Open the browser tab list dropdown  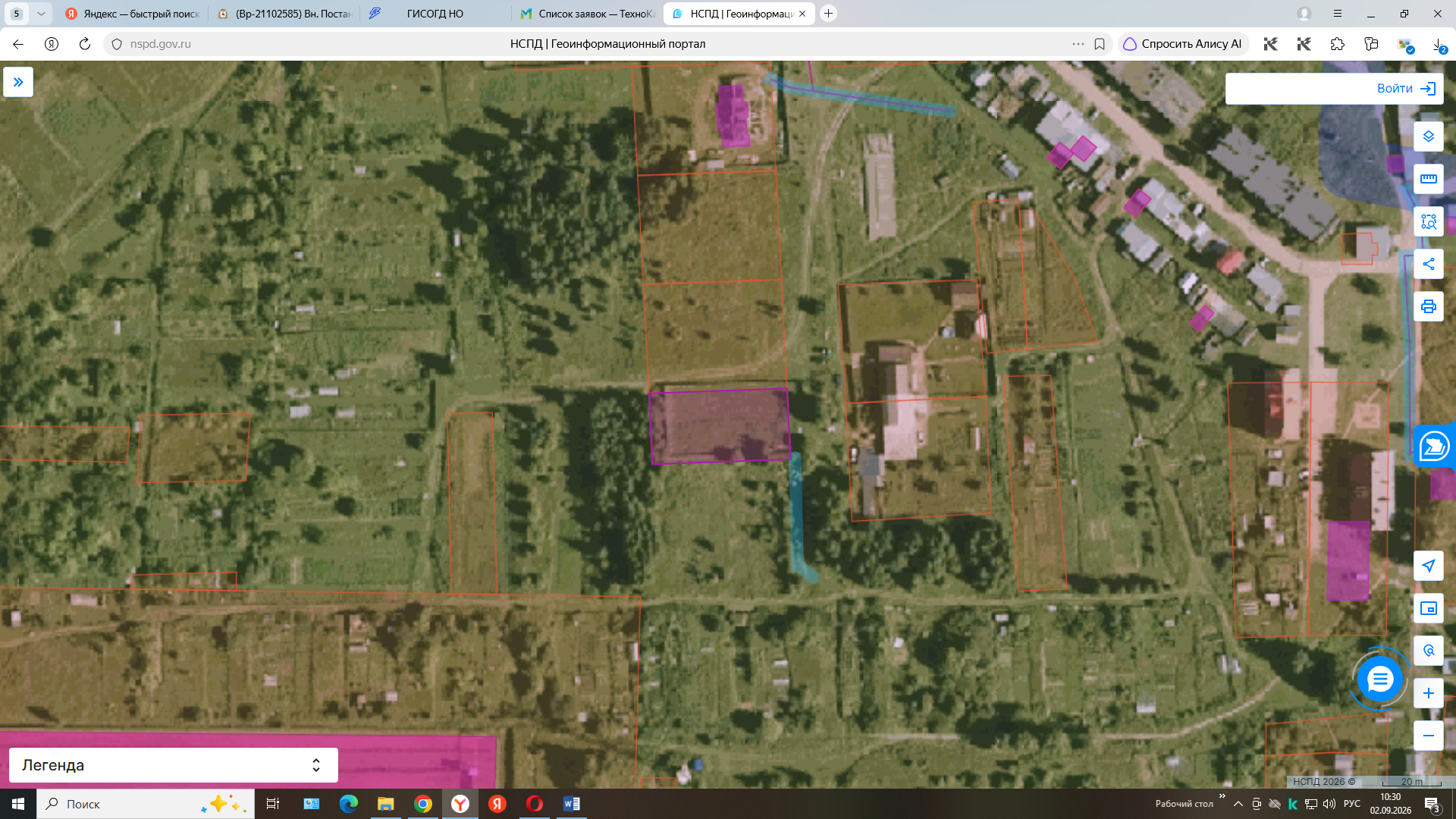(x=41, y=14)
